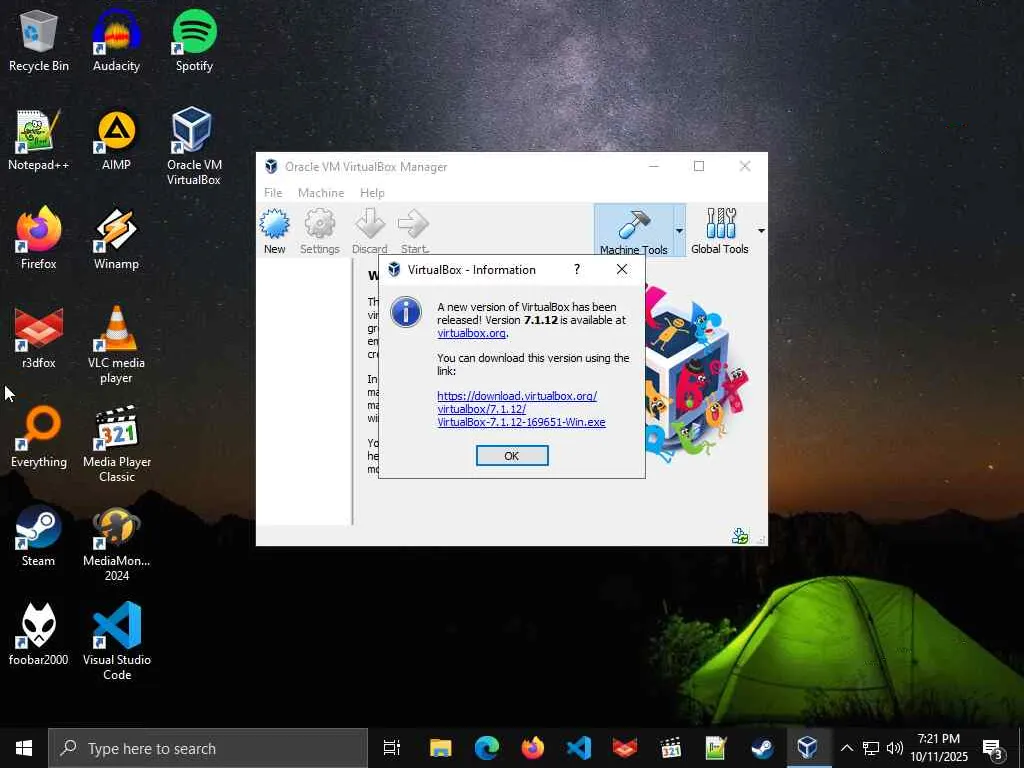1024x768 pixels.
Task: Select the Visual Studio Code desktop shortcut
Action: pyautogui.click(x=116, y=641)
